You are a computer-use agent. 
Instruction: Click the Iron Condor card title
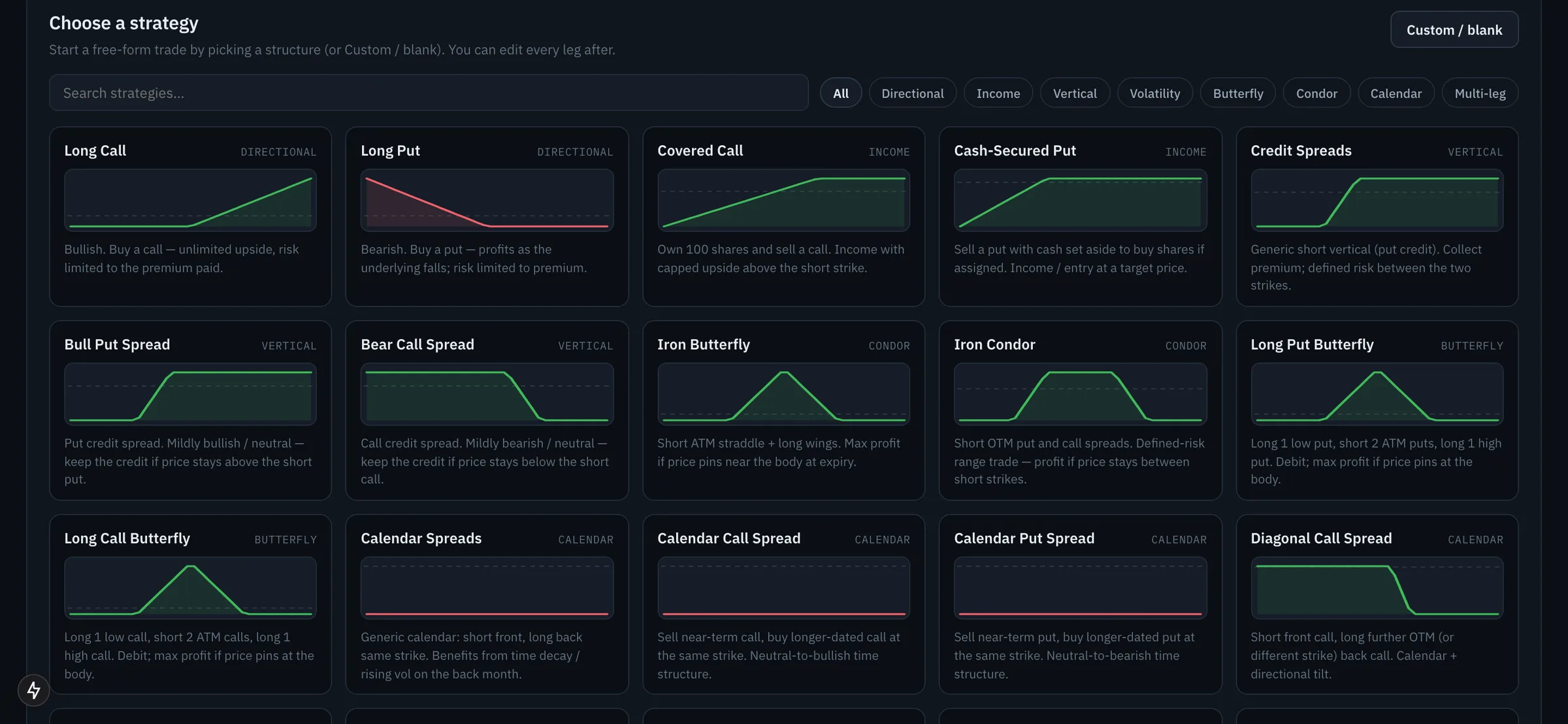tap(994, 344)
